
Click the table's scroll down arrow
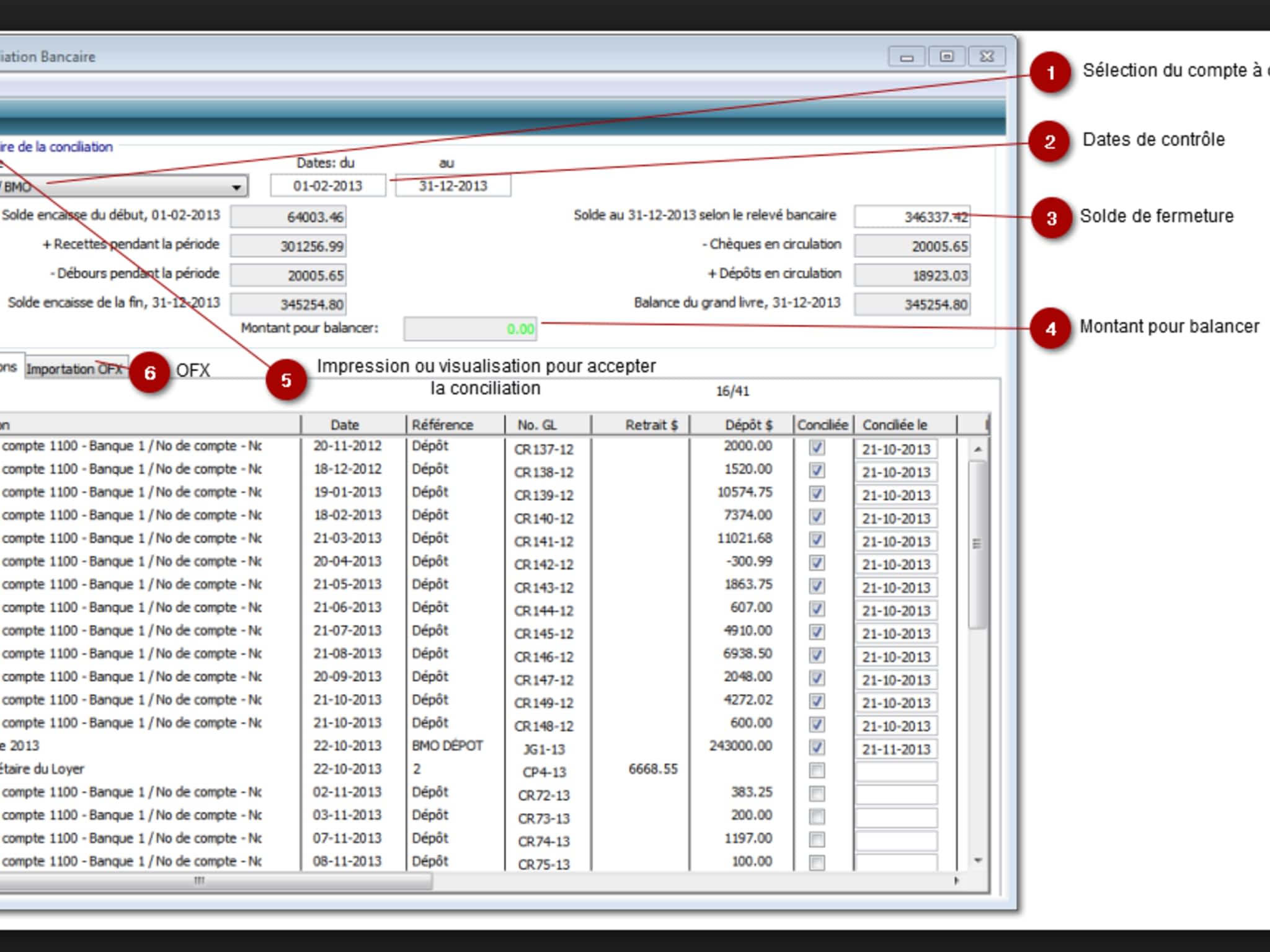pos(978,860)
